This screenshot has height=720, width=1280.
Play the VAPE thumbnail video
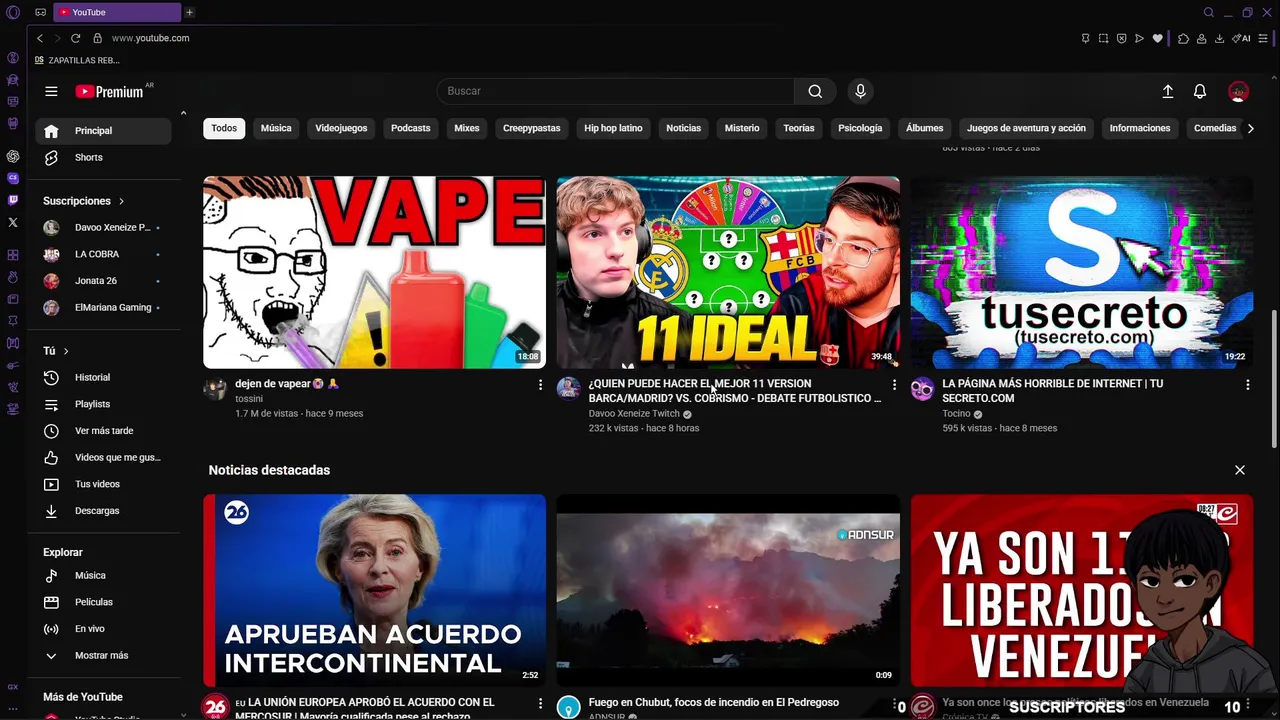[x=374, y=272]
